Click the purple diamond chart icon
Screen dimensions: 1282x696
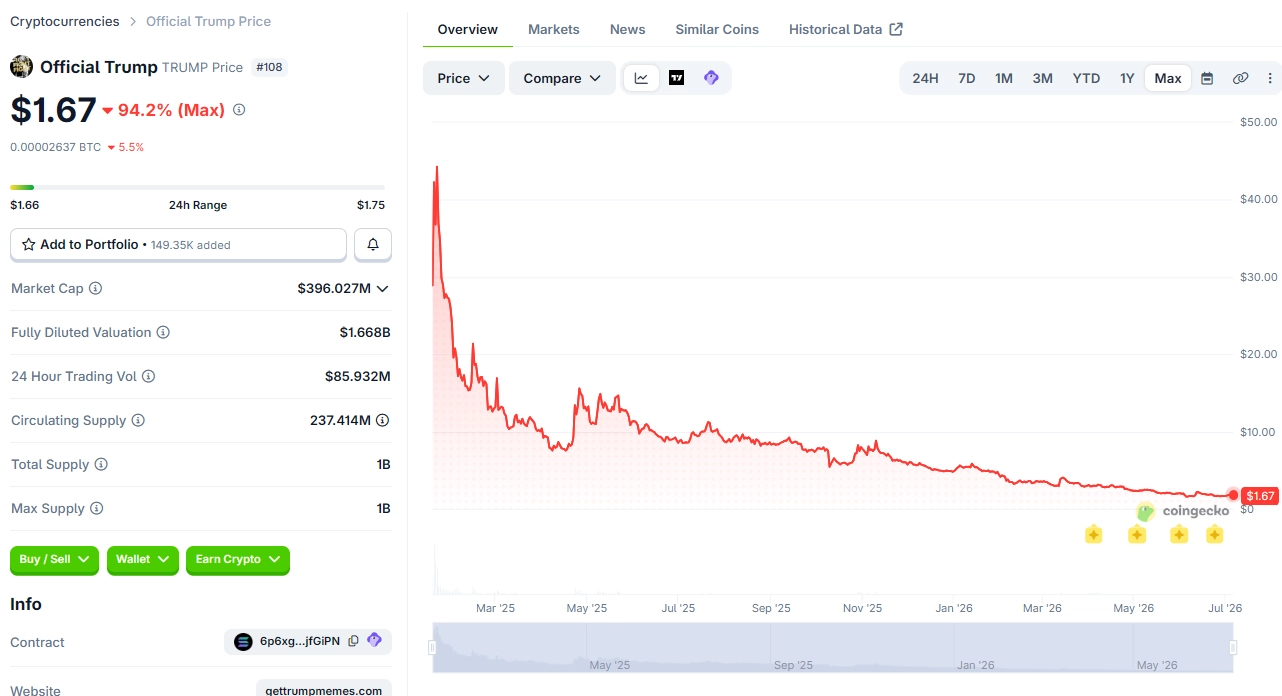711,78
